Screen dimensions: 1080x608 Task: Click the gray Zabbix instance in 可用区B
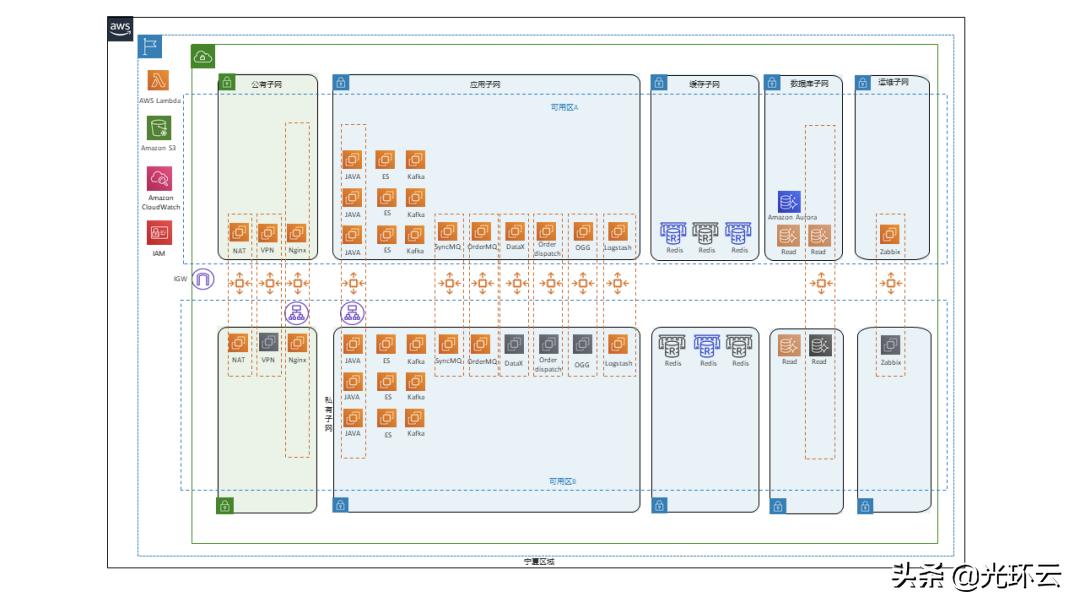click(x=890, y=344)
